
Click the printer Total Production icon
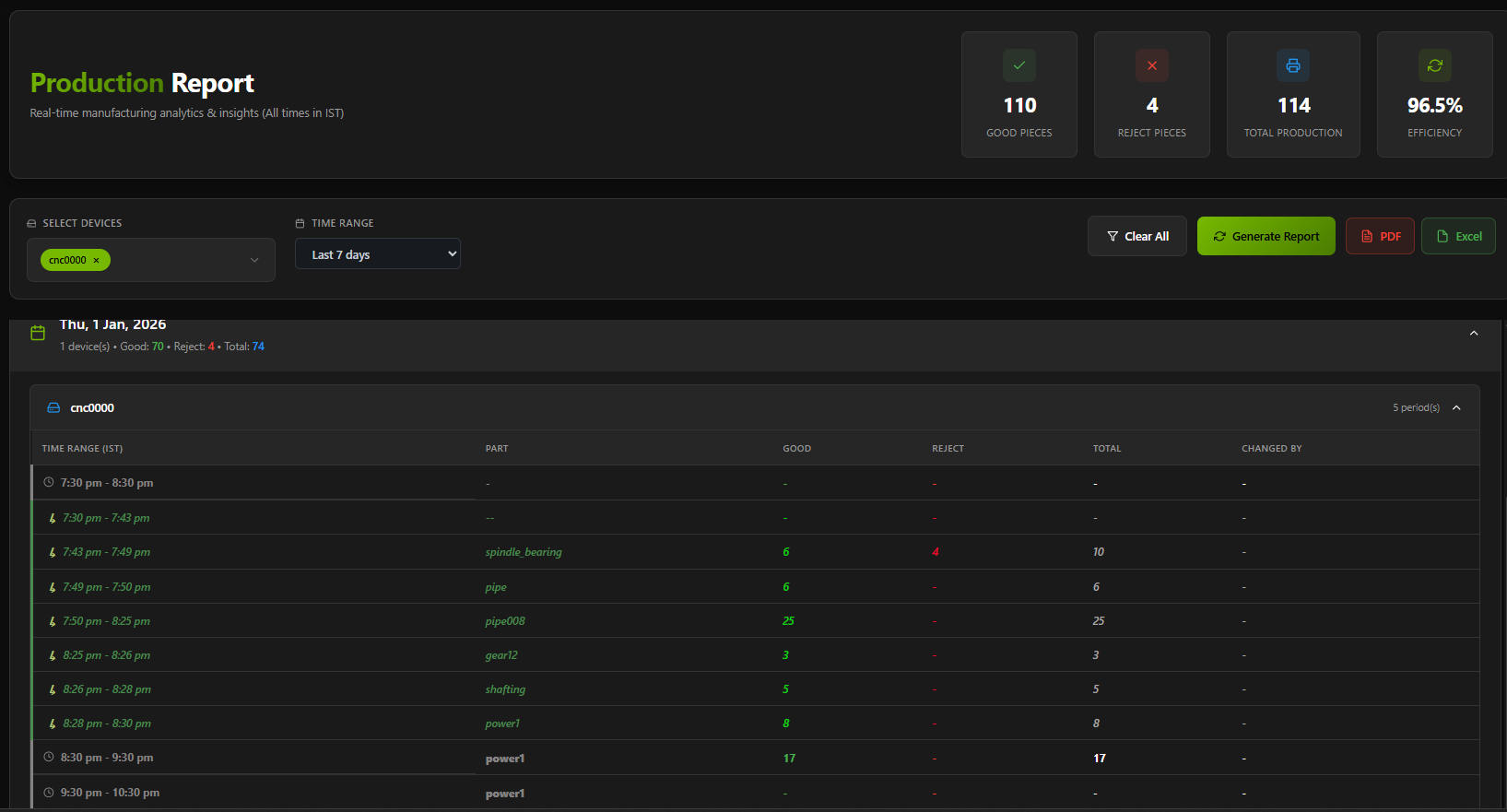[1292, 65]
